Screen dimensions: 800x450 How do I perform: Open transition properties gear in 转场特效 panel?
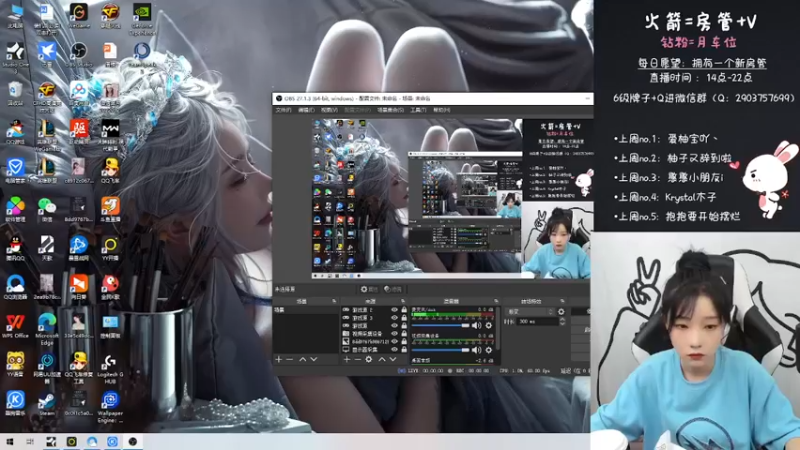coord(562,311)
